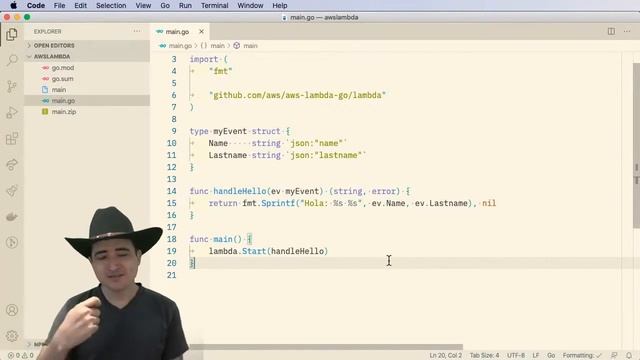Open the Help menu
This screenshot has width=640, height=360.
point(280,5)
